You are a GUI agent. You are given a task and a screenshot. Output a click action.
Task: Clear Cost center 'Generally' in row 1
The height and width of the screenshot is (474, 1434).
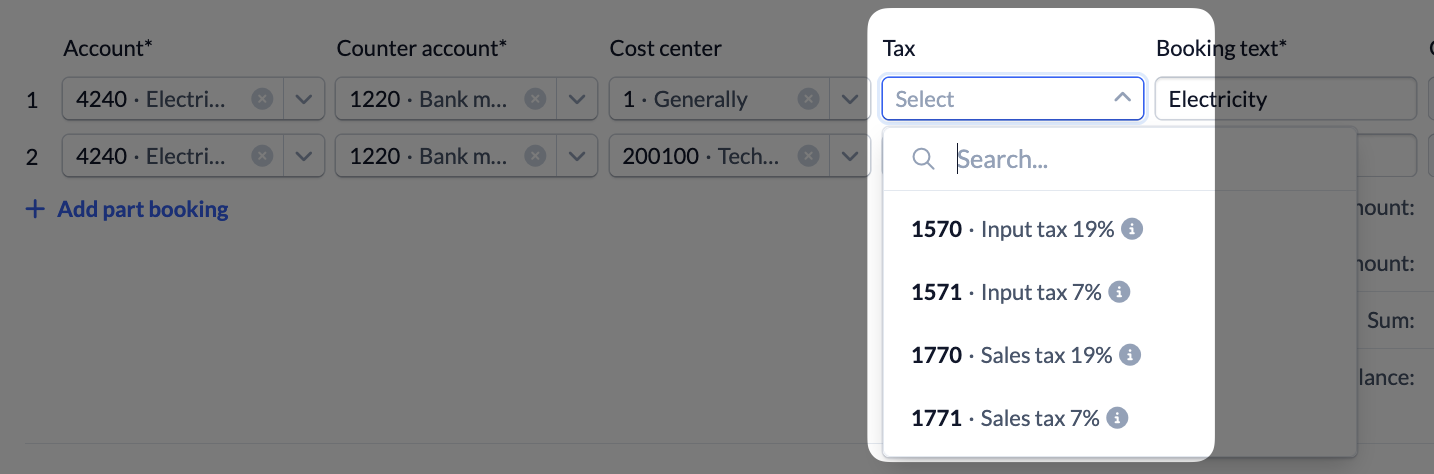[x=809, y=99]
